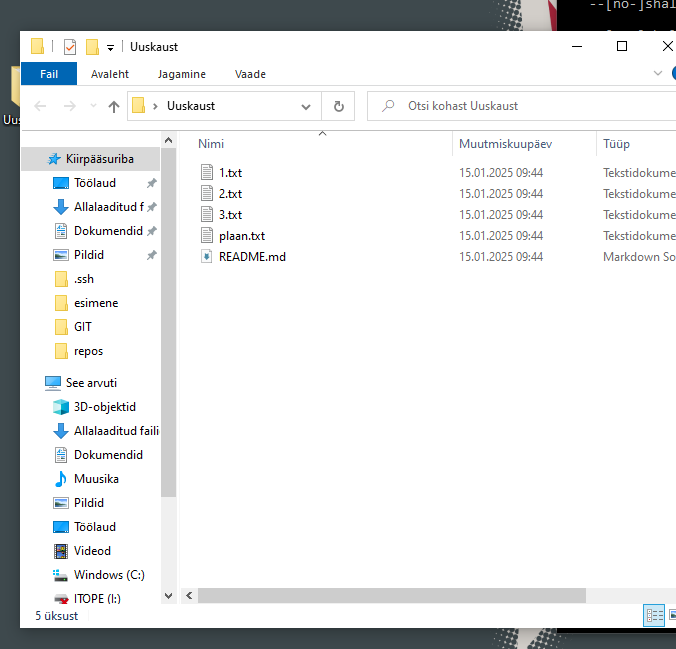
Task: Click the horizontal scrollbar in file list
Action: 390,595
